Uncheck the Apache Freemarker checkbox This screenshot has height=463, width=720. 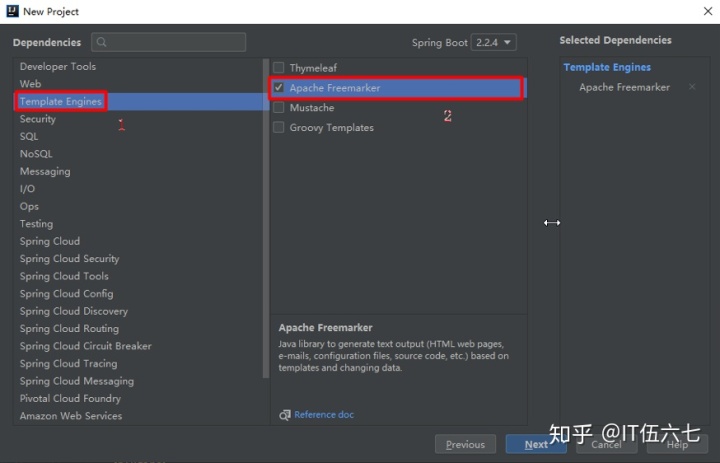point(279,87)
